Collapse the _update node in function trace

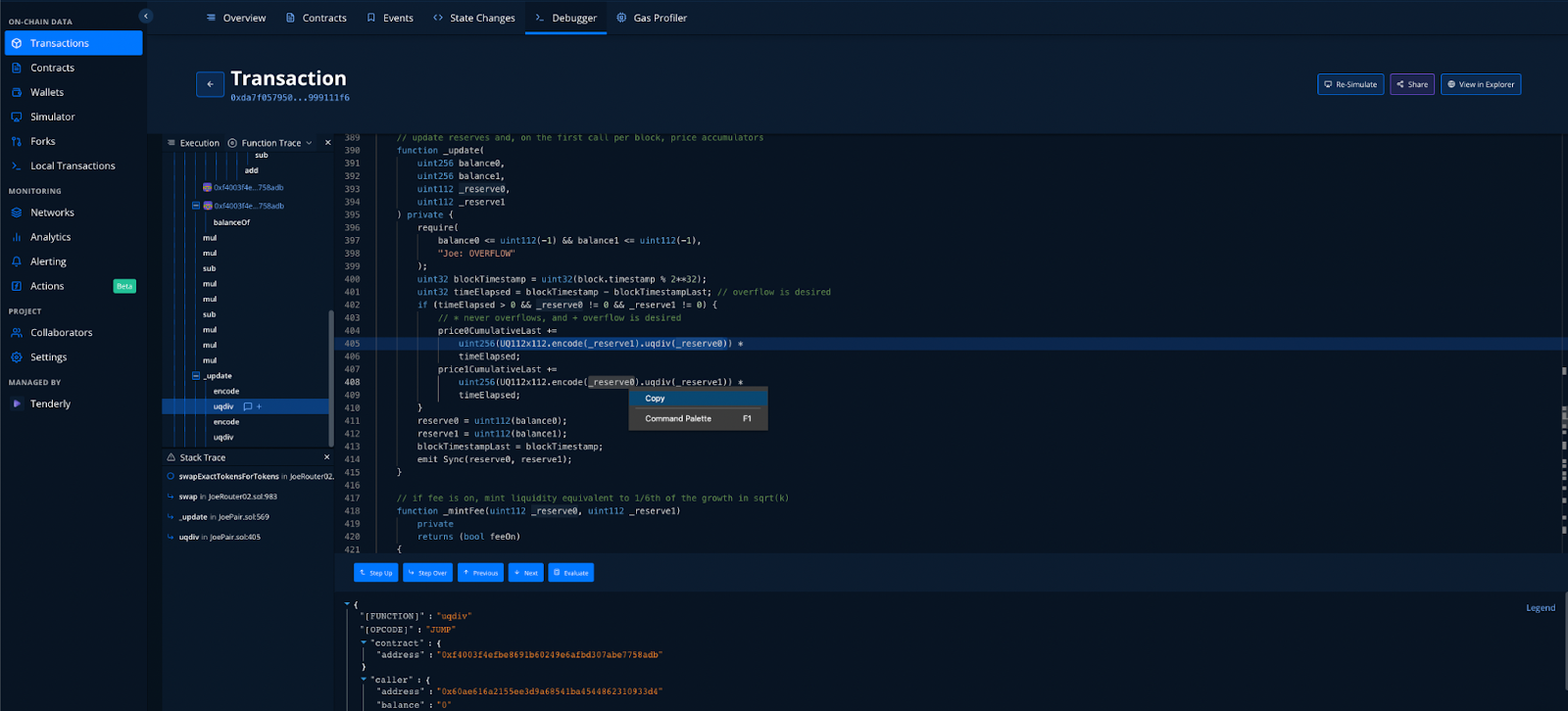(196, 376)
